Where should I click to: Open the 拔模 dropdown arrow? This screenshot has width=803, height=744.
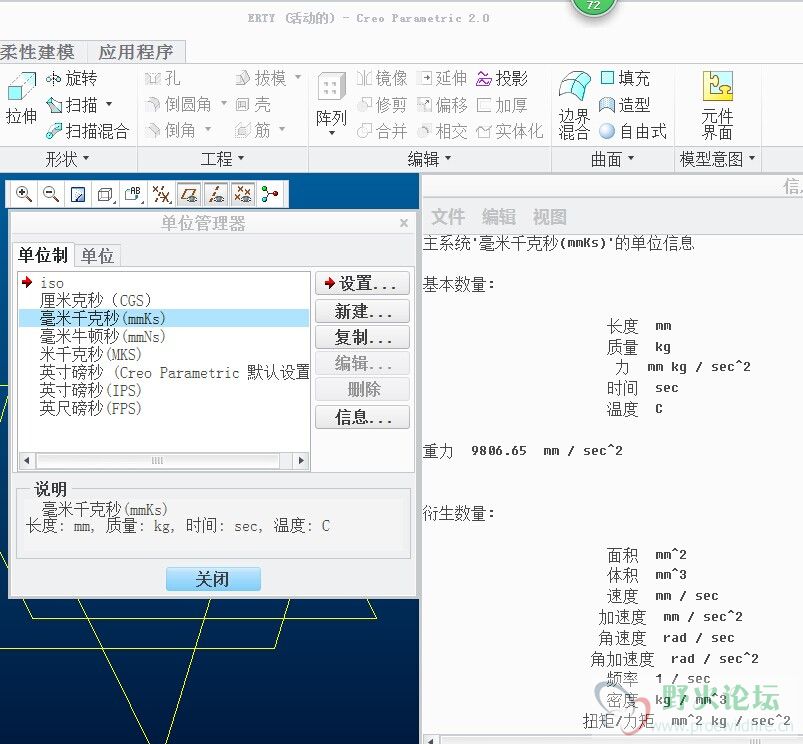point(298,78)
